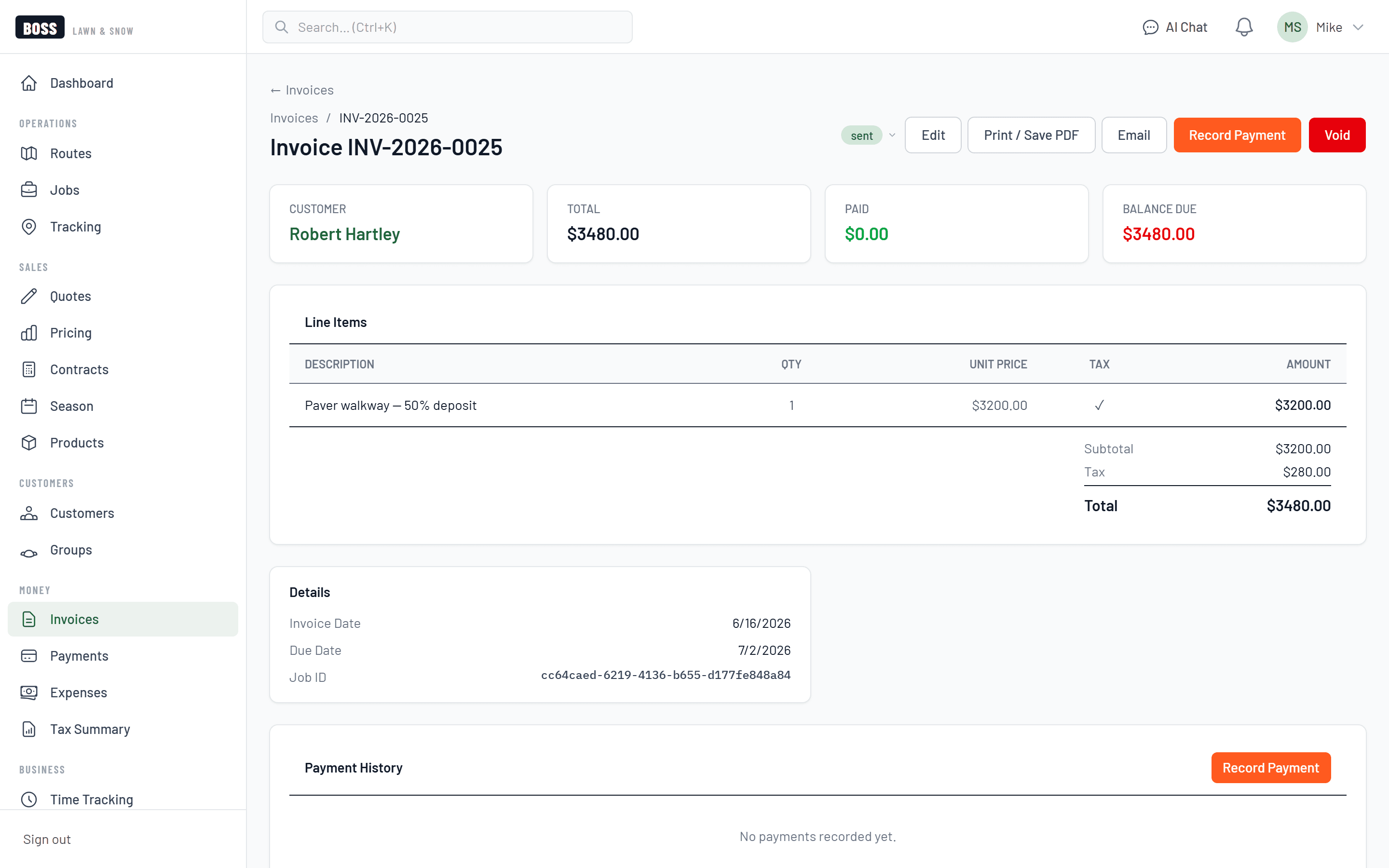Viewport: 1389px width, 868px height.
Task: Click the BOSS Lawn & Snow logo
Action: pyautogui.click(x=75, y=27)
